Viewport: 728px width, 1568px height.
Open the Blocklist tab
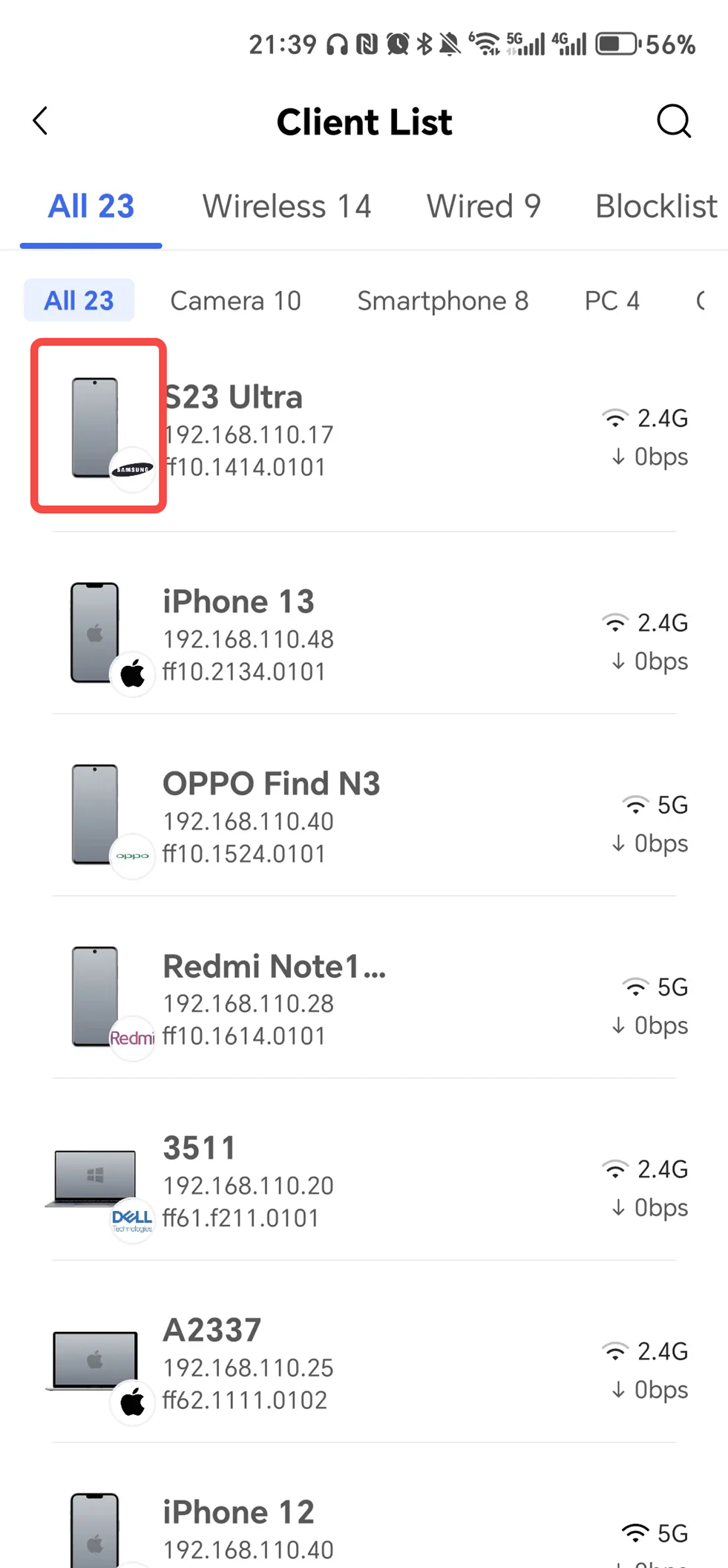click(656, 206)
